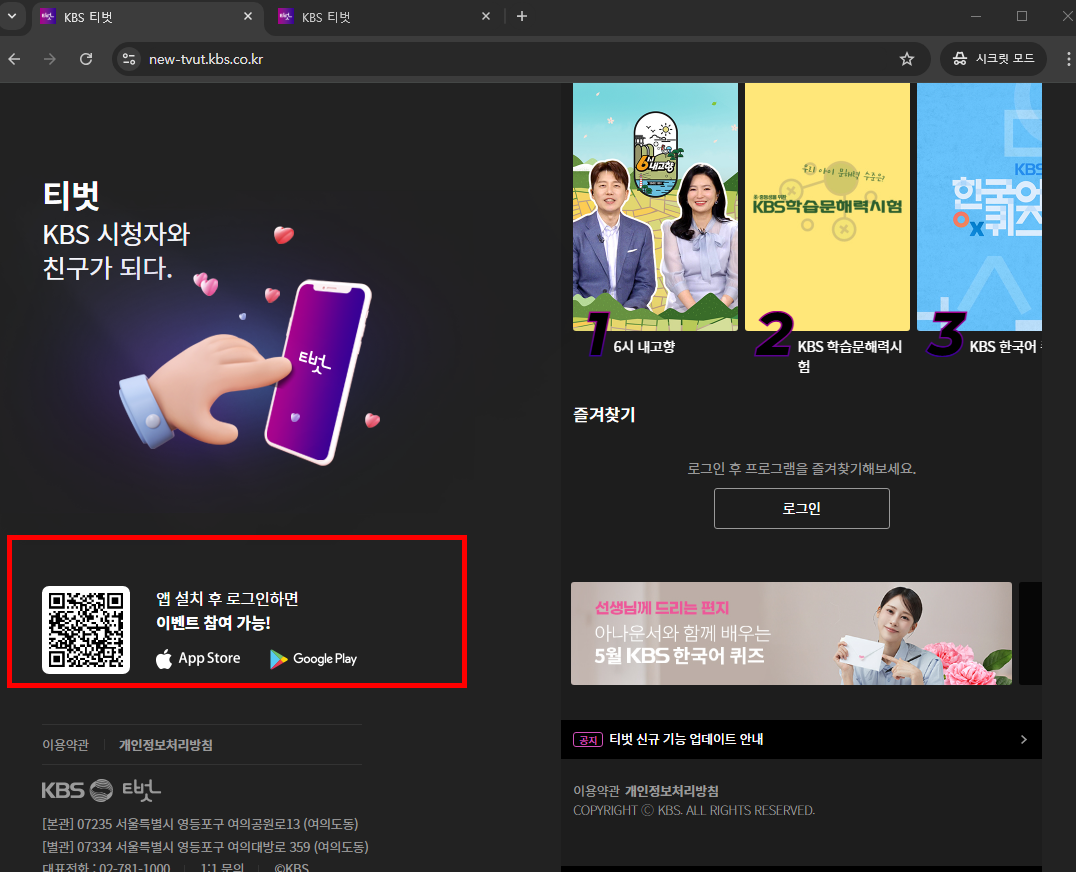Open site information icon in address bar

point(130,59)
